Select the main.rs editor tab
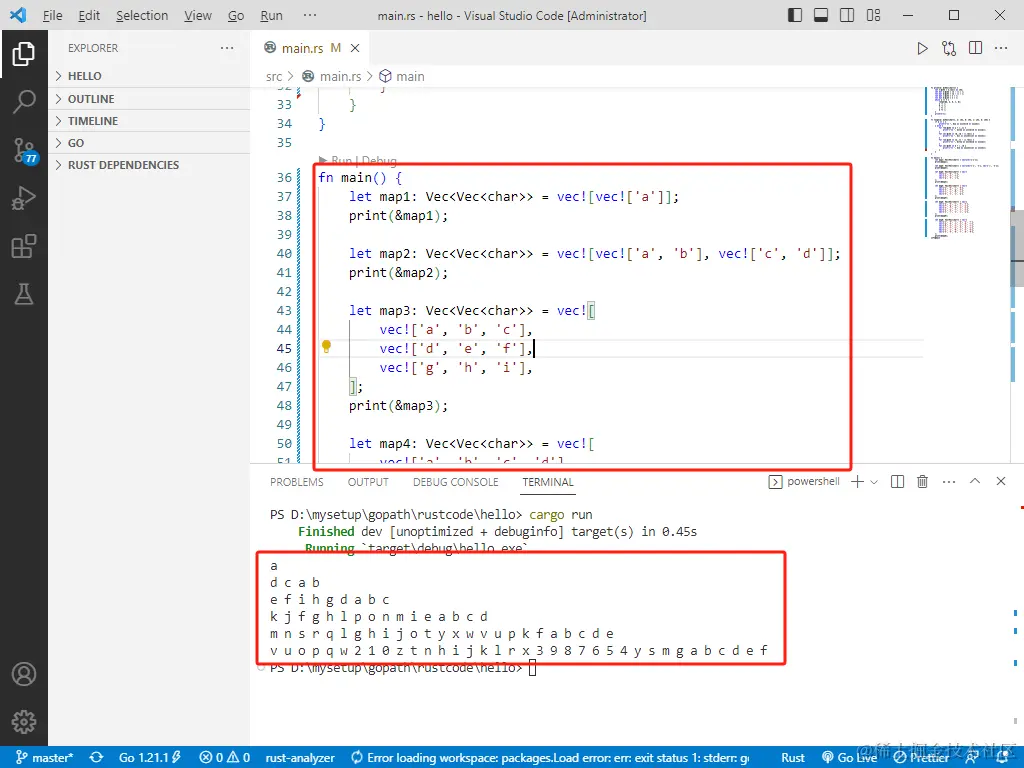The image size is (1024, 768). (308, 48)
